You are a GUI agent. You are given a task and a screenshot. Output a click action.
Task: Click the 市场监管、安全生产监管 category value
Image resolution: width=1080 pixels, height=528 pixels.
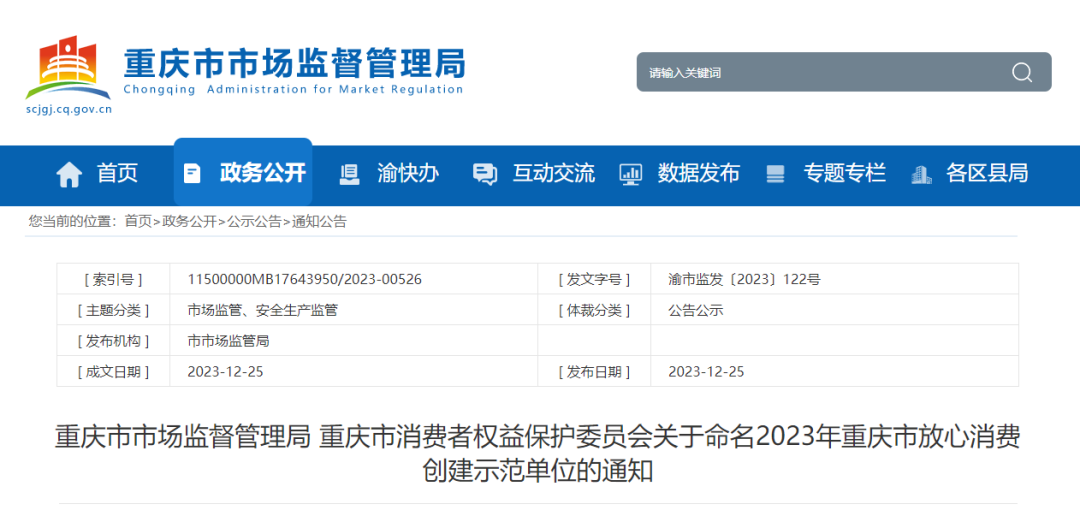(262, 310)
